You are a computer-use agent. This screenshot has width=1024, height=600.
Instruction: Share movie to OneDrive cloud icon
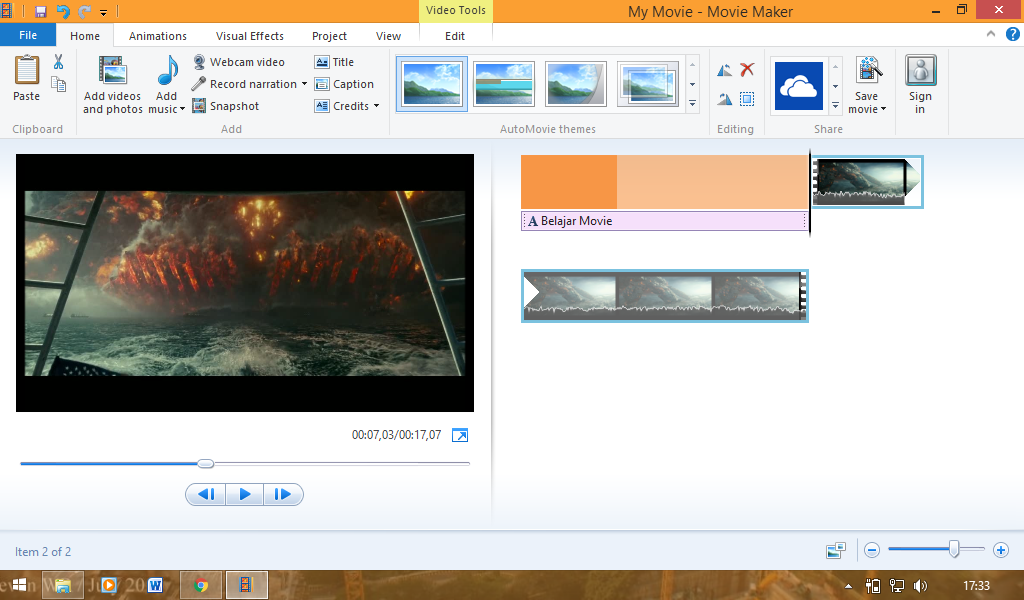tap(799, 86)
